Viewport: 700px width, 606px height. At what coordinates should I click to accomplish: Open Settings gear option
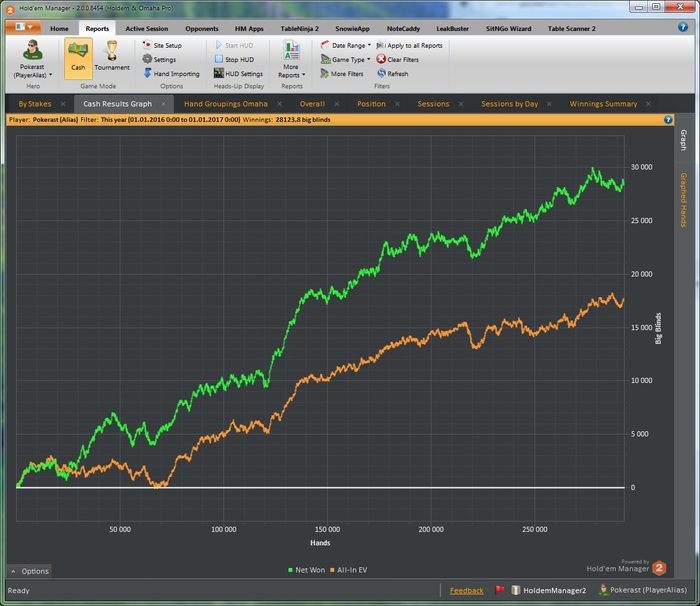tap(159, 59)
